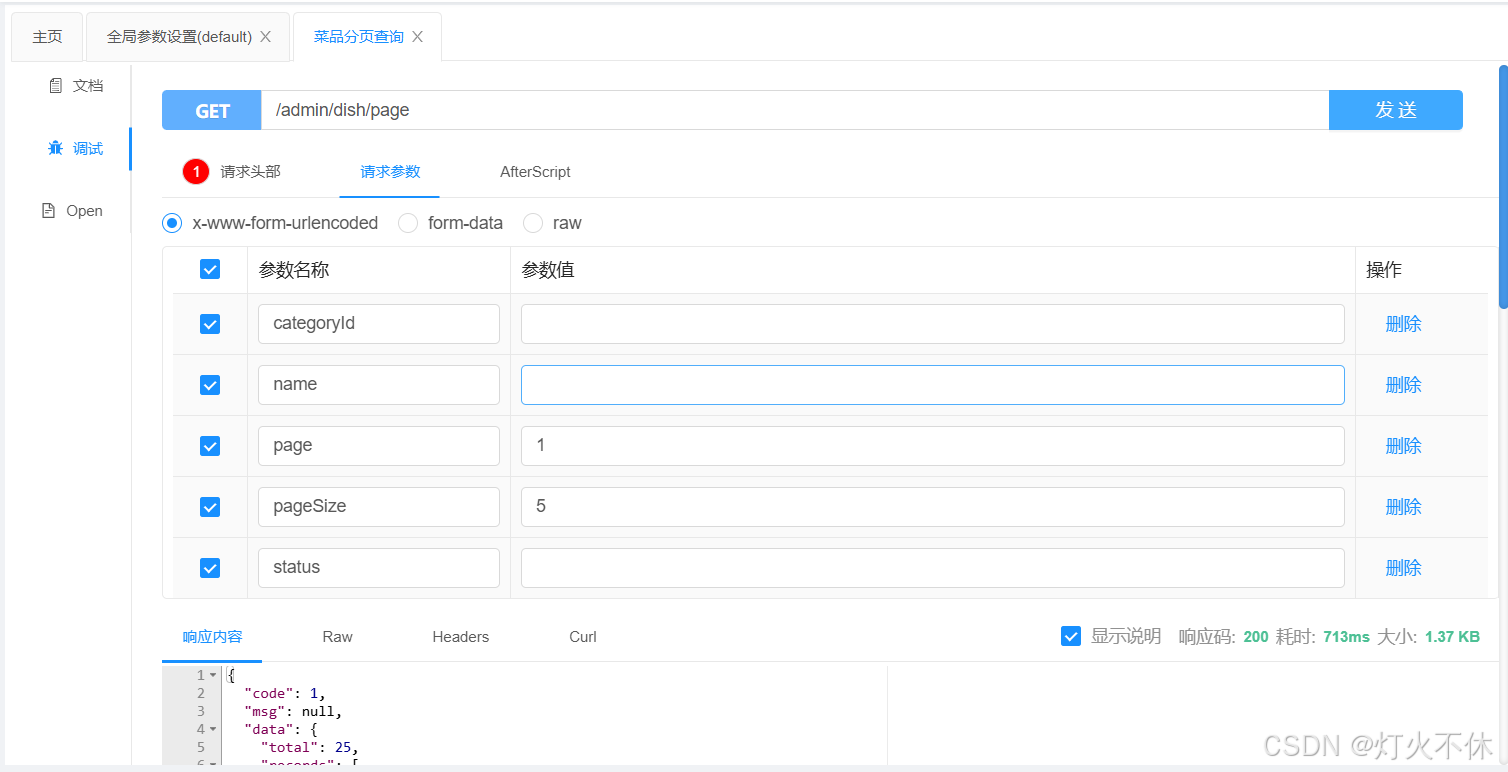
Task: Click the categoryId name field
Action: tap(379, 324)
